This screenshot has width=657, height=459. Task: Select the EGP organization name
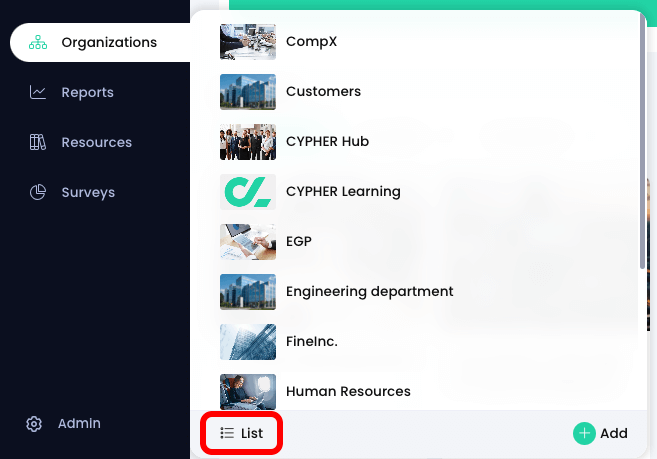click(x=299, y=241)
